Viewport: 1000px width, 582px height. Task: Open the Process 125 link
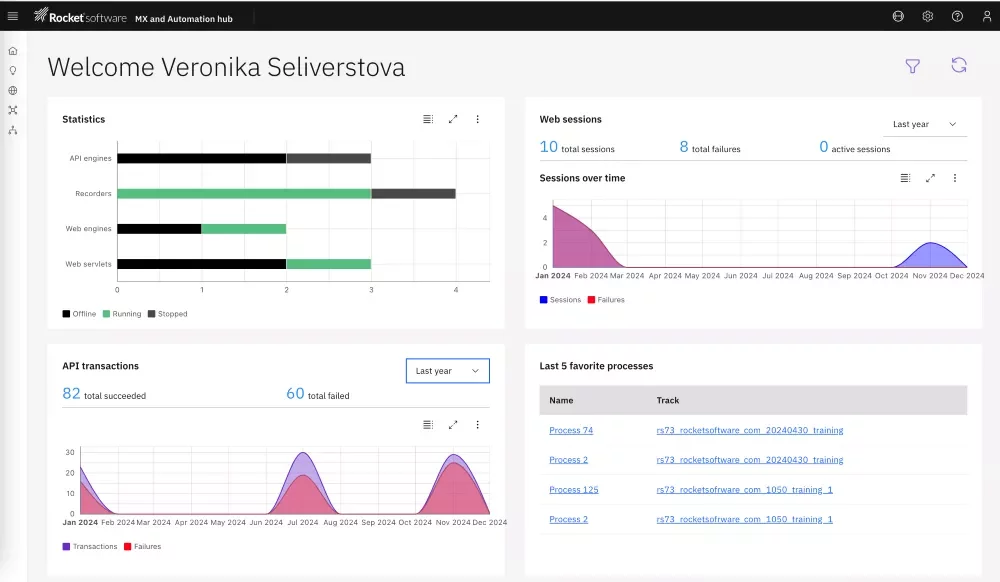pos(573,490)
